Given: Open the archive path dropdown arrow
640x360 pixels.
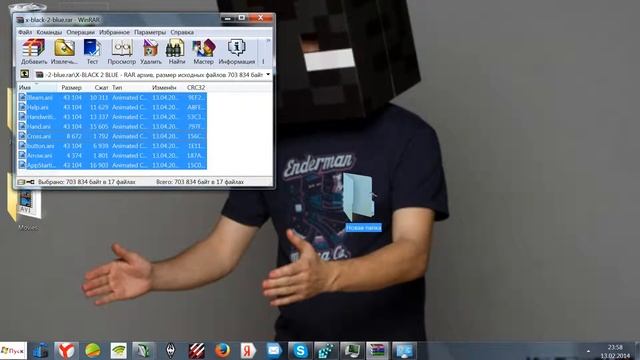Looking at the screenshot, I should [268, 75].
